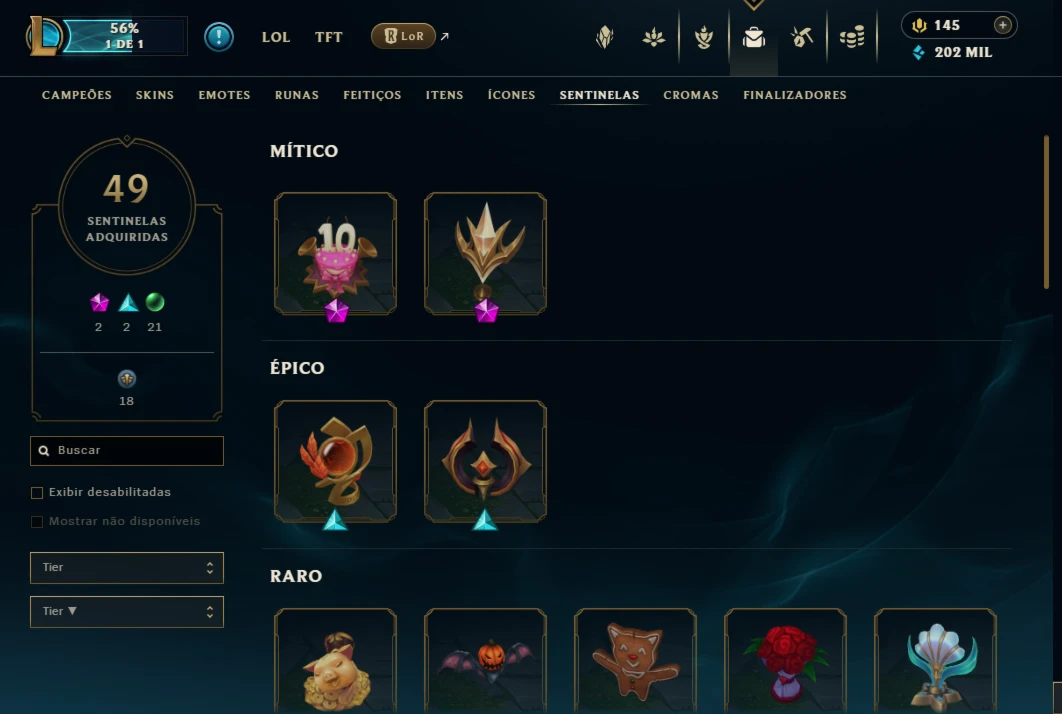Click the crystal shield icon in top bar
Screen dimensions: 1062x714
[x=604, y=37]
